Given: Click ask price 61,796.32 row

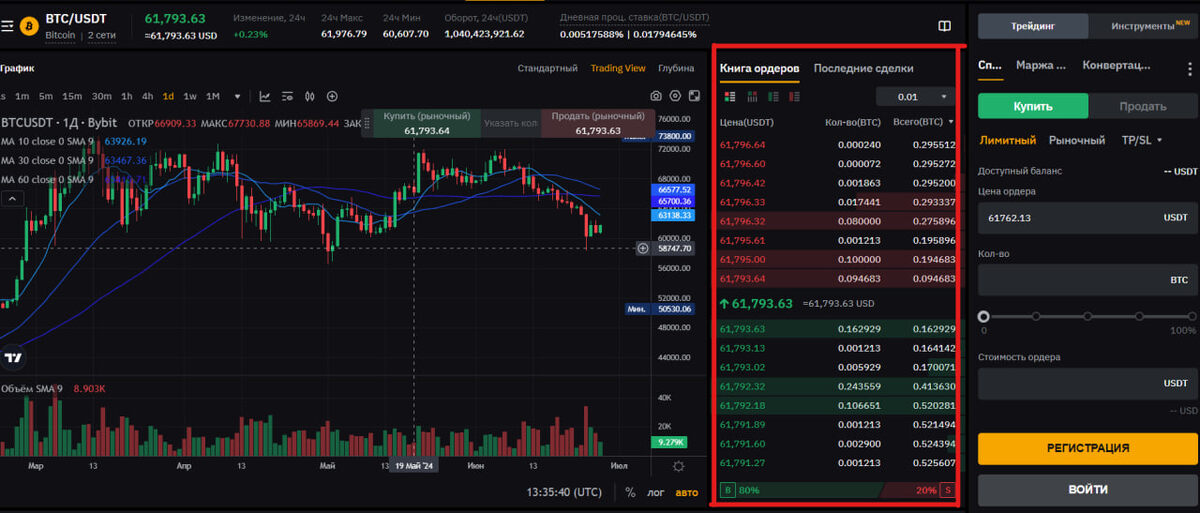Looking at the screenshot, I should [x=838, y=221].
